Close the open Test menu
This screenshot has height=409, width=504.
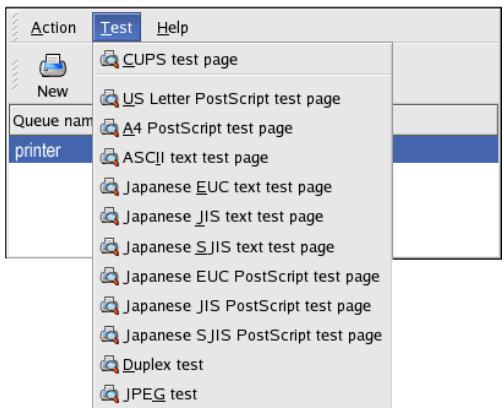tap(116, 27)
